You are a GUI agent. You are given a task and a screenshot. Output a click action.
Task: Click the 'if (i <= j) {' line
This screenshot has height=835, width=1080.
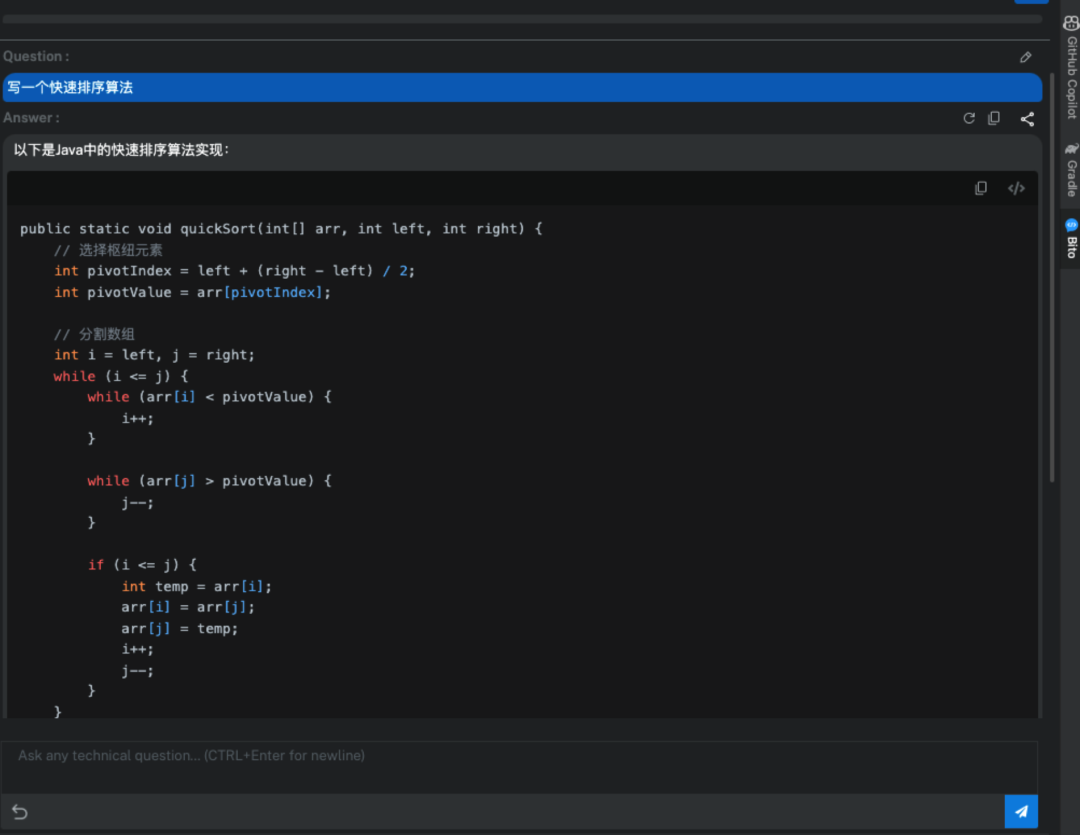click(142, 565)
